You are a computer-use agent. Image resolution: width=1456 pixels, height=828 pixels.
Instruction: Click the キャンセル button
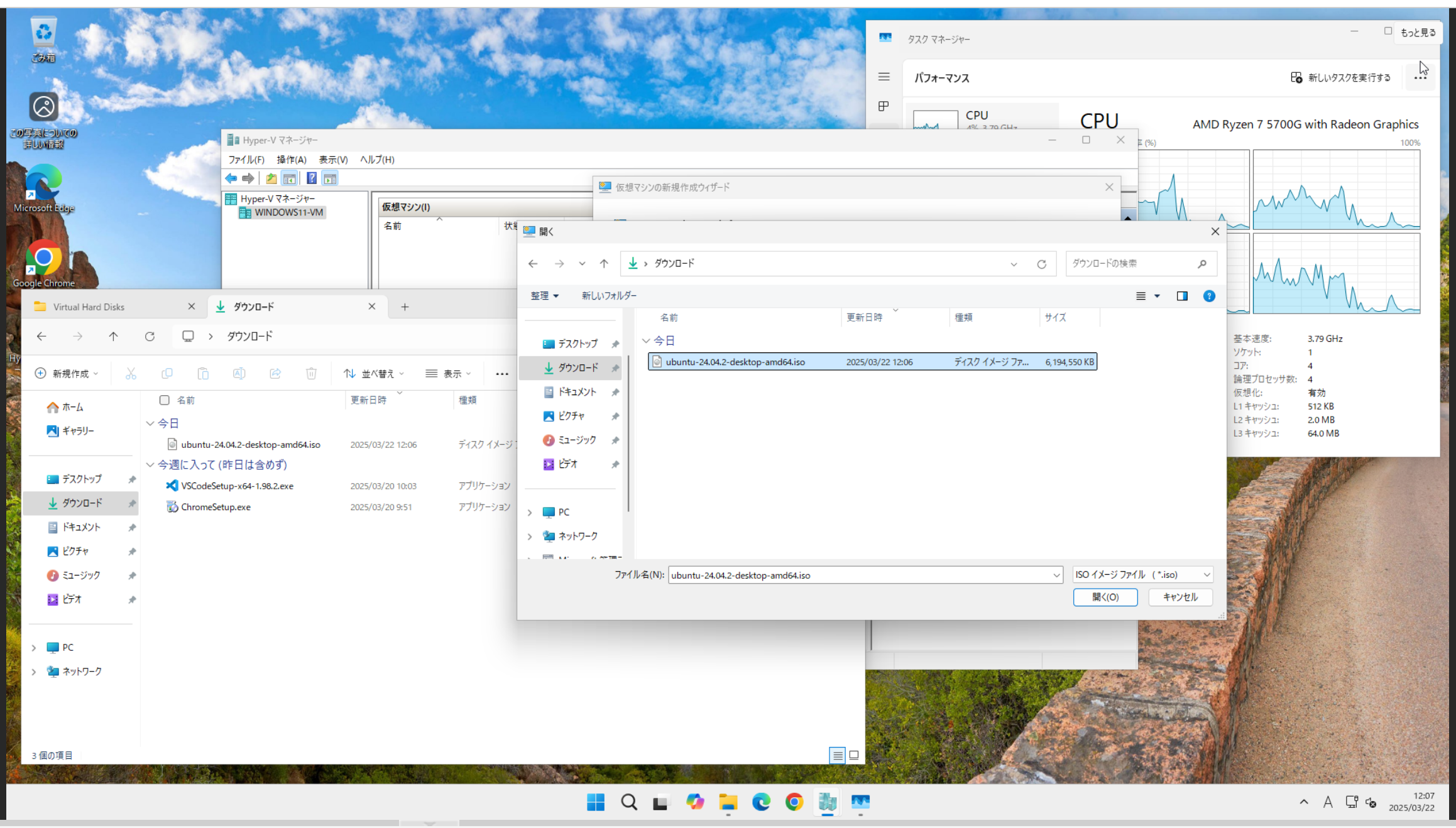pos(1180,597)
